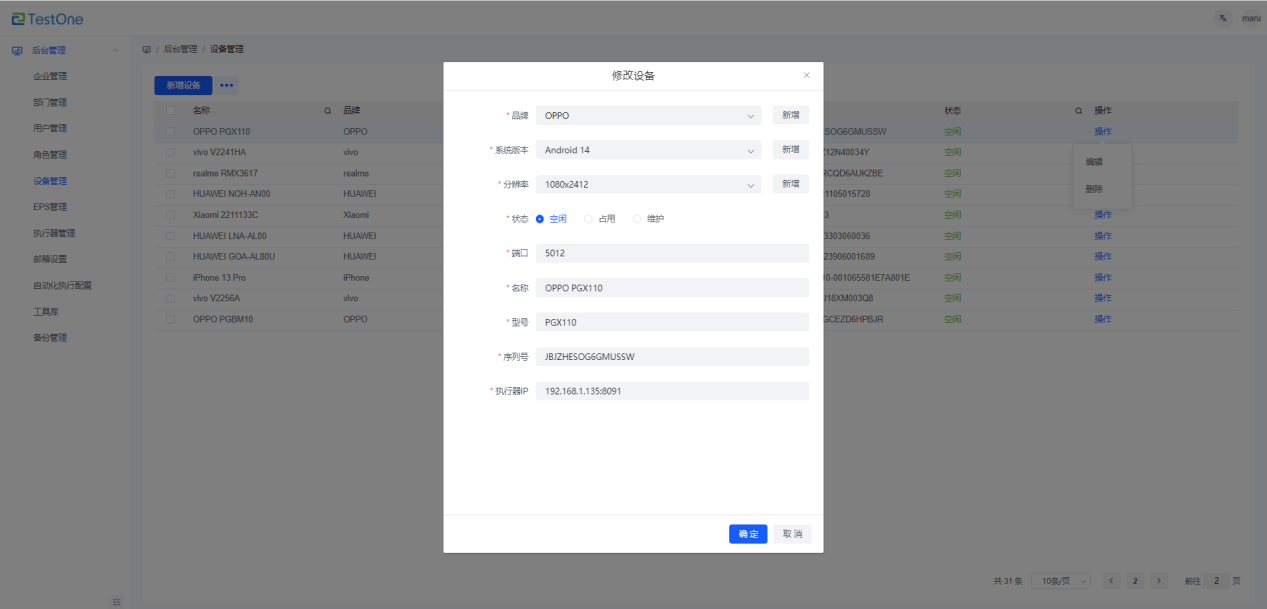
Task: Open 部门管理 in the sidebar
Action: (50, 102)
